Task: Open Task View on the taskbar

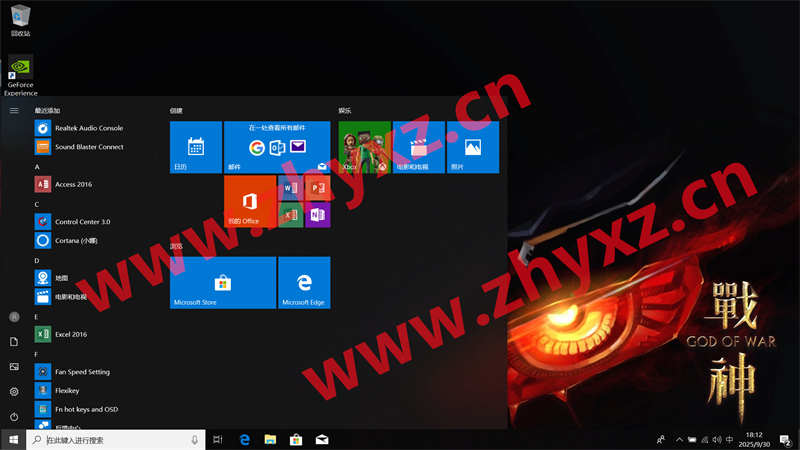Action: [218, 439]
